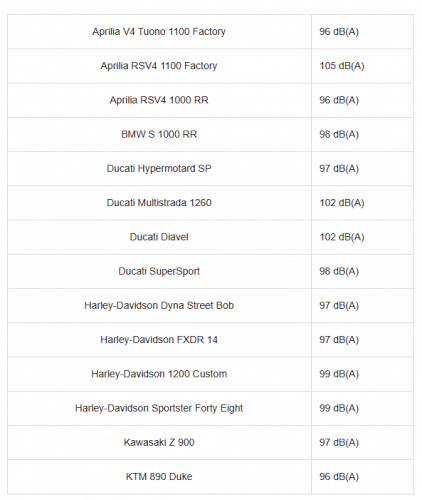Click the 105 dB(A) noise value
Viewport: 422px width, 500px height.
pyautogui.click(x=342, y=66)
